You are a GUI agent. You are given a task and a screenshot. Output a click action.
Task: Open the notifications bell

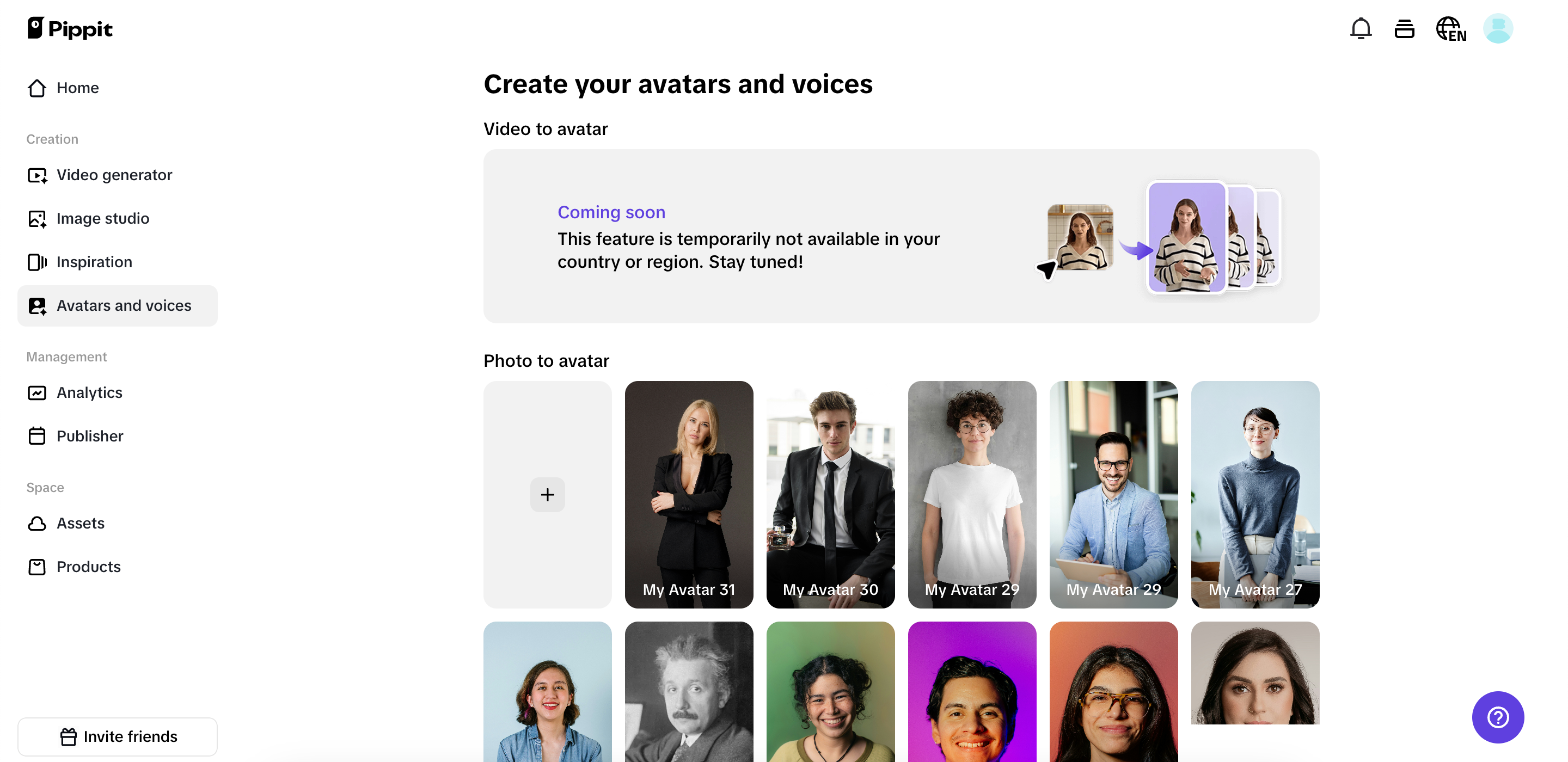[x=1361, y=29]
